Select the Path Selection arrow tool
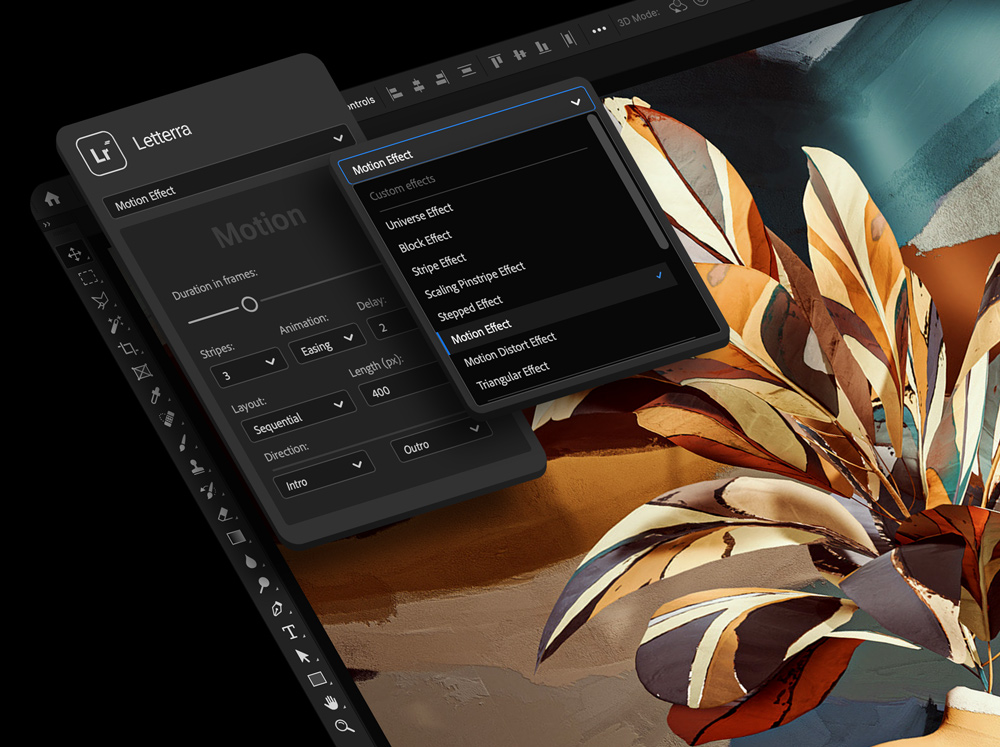Screen dimensions: 1000x747 point(303,655)
